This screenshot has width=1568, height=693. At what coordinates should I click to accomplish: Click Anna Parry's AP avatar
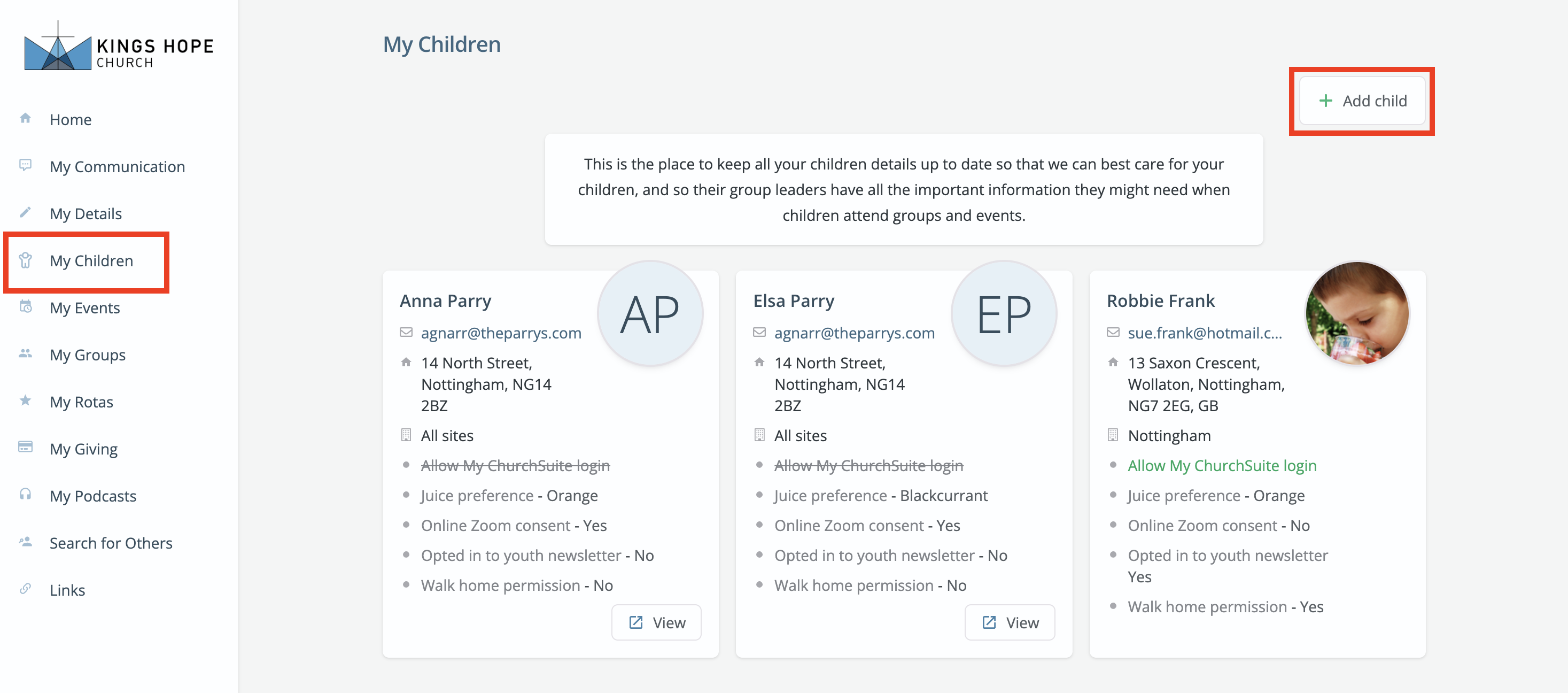click(x=650, y=313)
